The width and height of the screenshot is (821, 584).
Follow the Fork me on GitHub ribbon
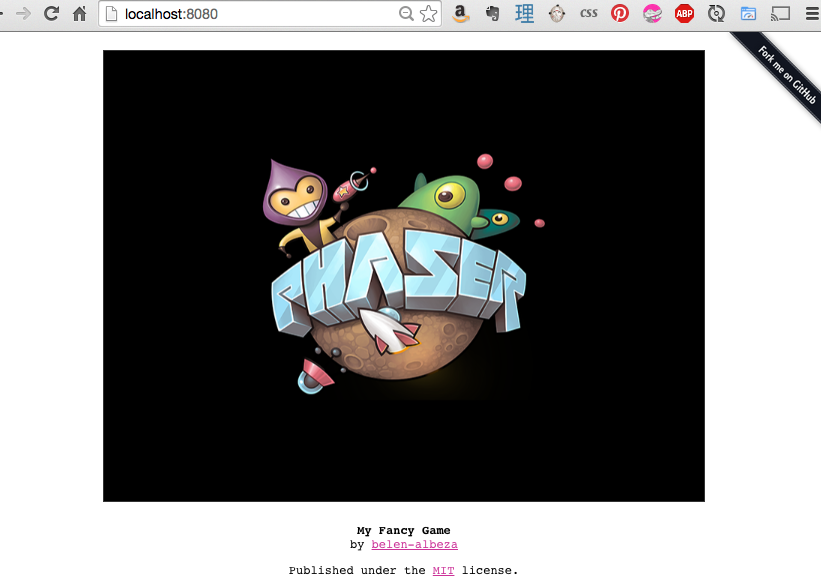tap(786, 75)
